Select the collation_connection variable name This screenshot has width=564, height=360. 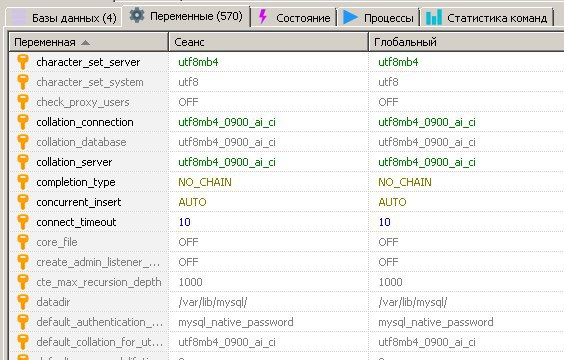pos(85,122)
